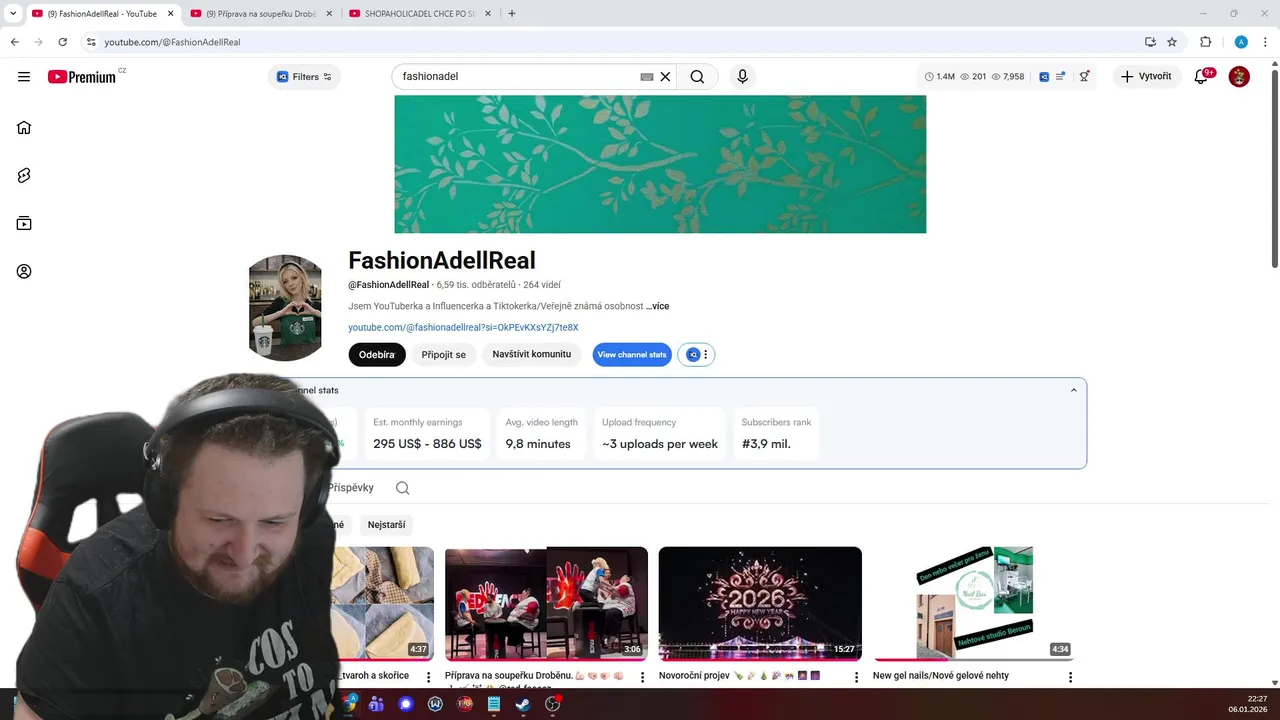Open New gel nails video thumbnail
The image size is (1280, 720).
[x=974, y=604]
